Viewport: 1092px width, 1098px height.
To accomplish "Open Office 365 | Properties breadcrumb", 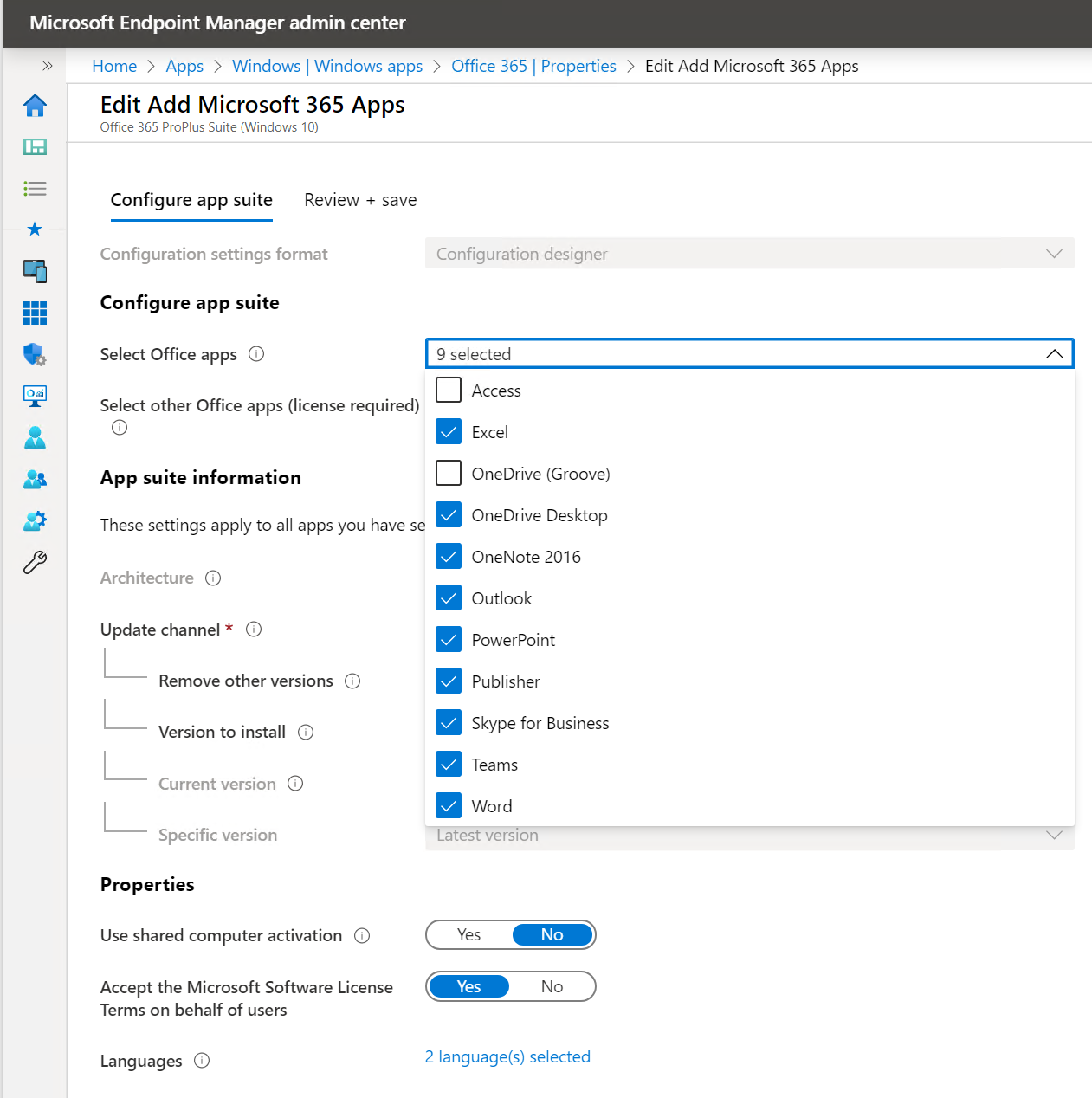I will (533, 66).
